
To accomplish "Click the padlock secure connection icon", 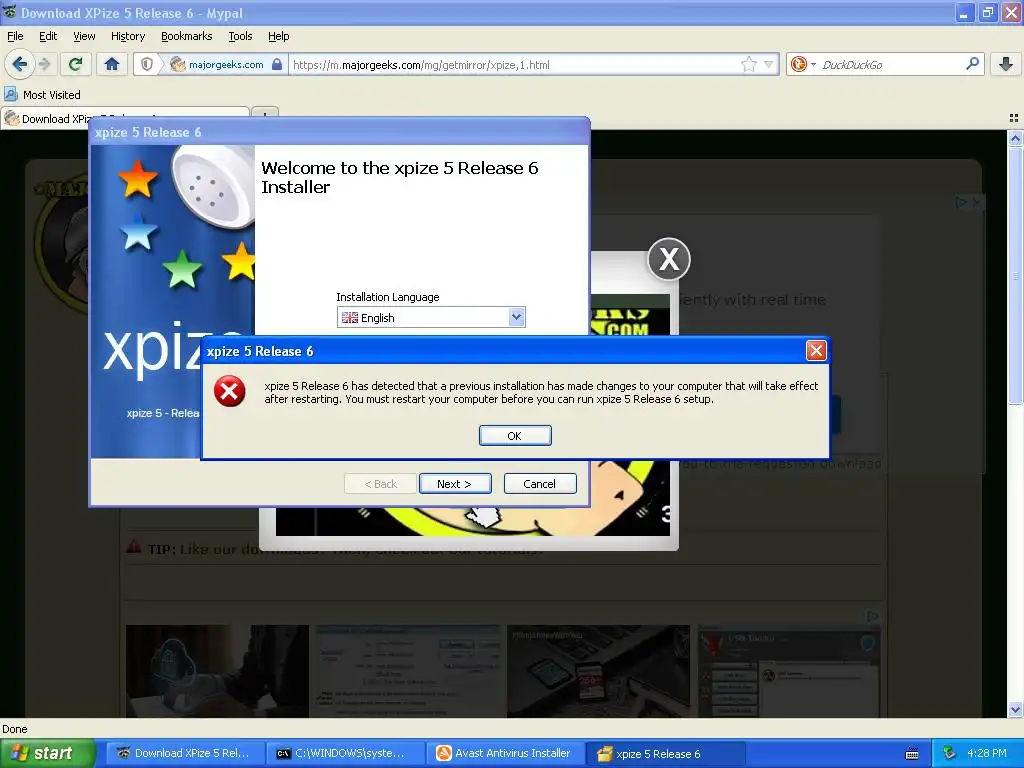I will [x=277, y=64].
